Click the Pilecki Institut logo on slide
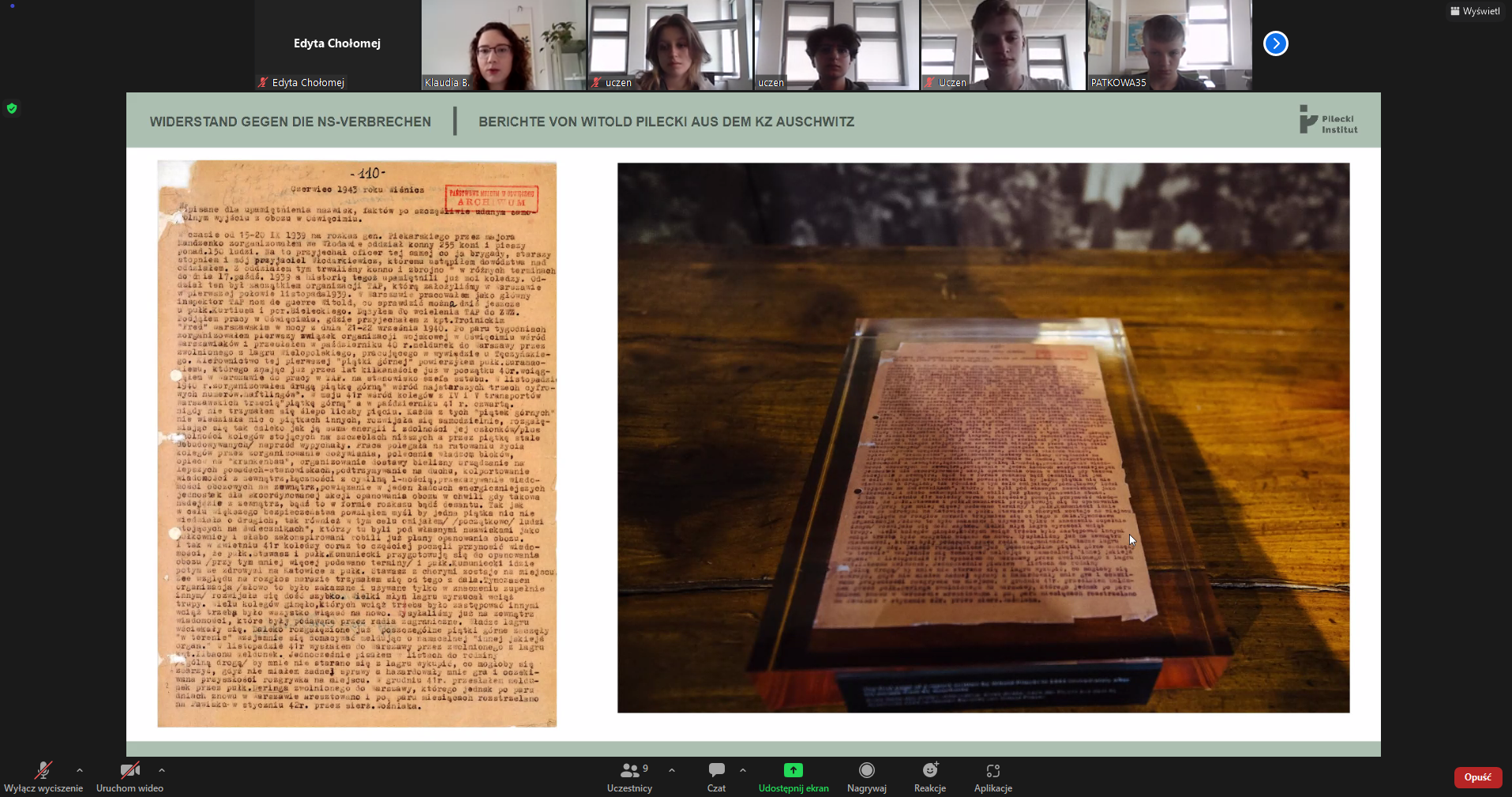Screen dimensions: 1512x797 tap(1329, 120)
